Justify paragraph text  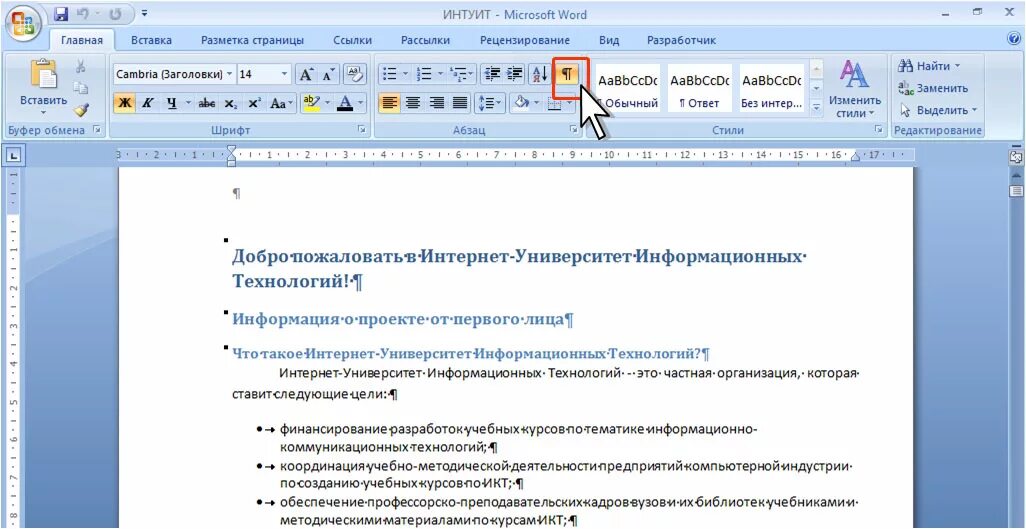(459, 103)
